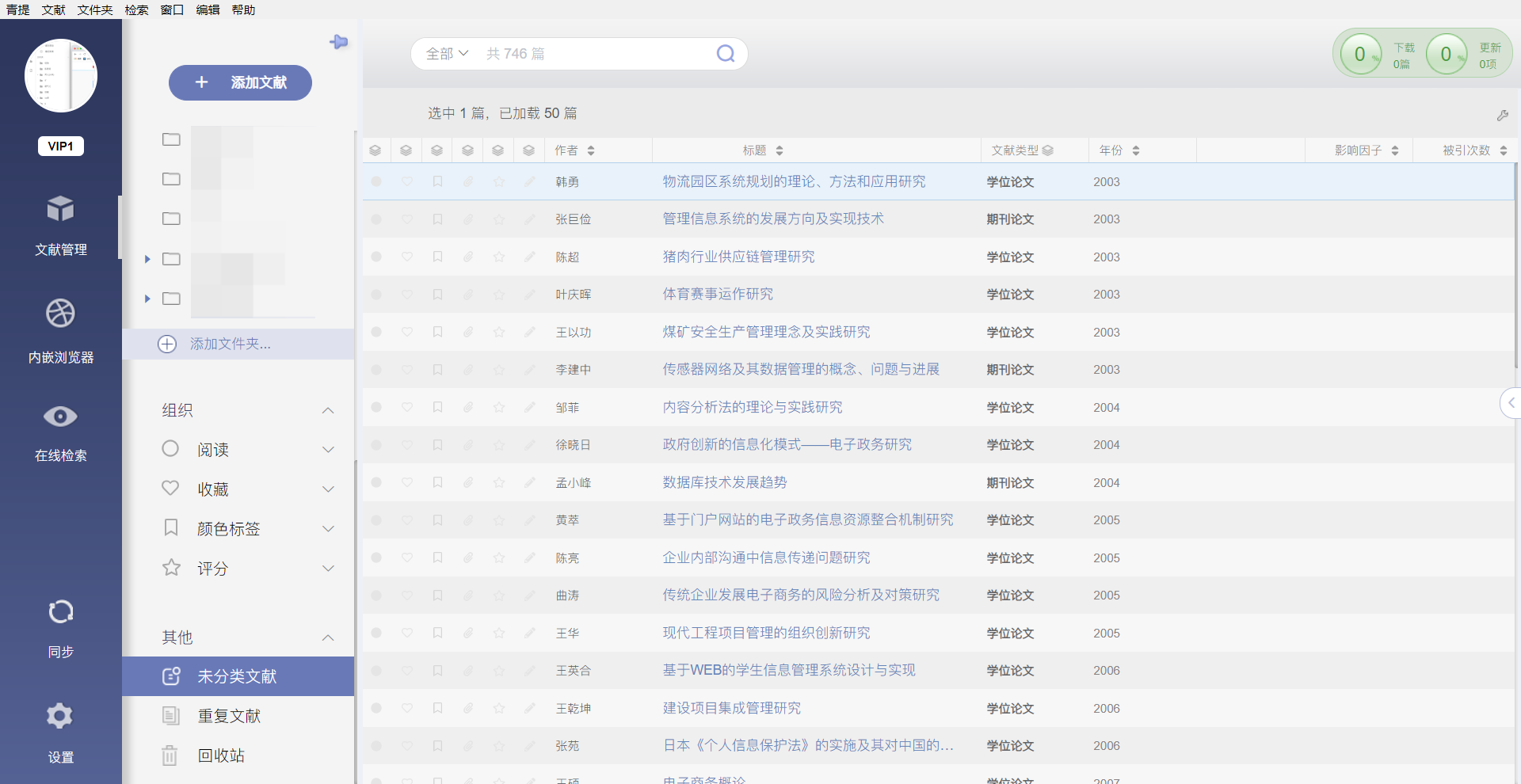Open the 内嵌浏览器 embedded browser

pos(60,331)
